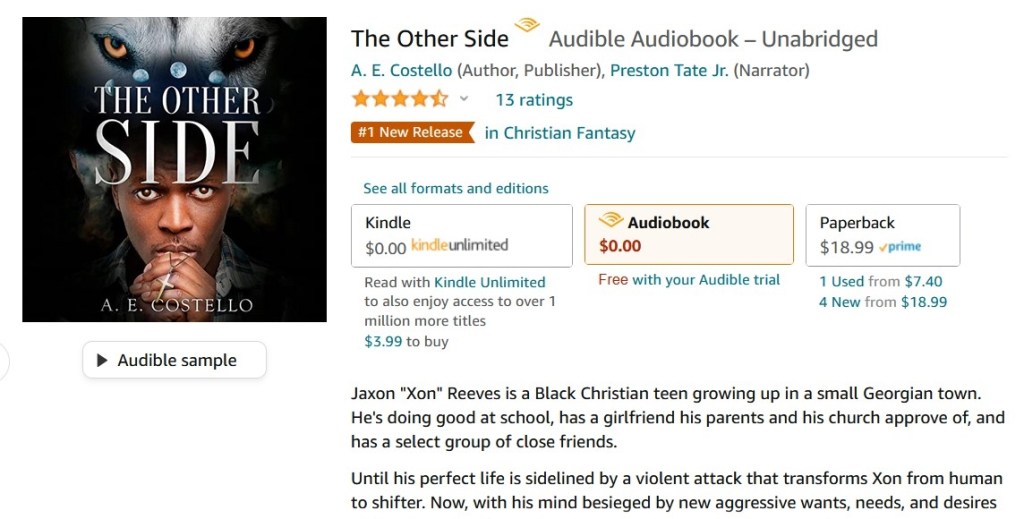Select the Audiobook format option

688,235
